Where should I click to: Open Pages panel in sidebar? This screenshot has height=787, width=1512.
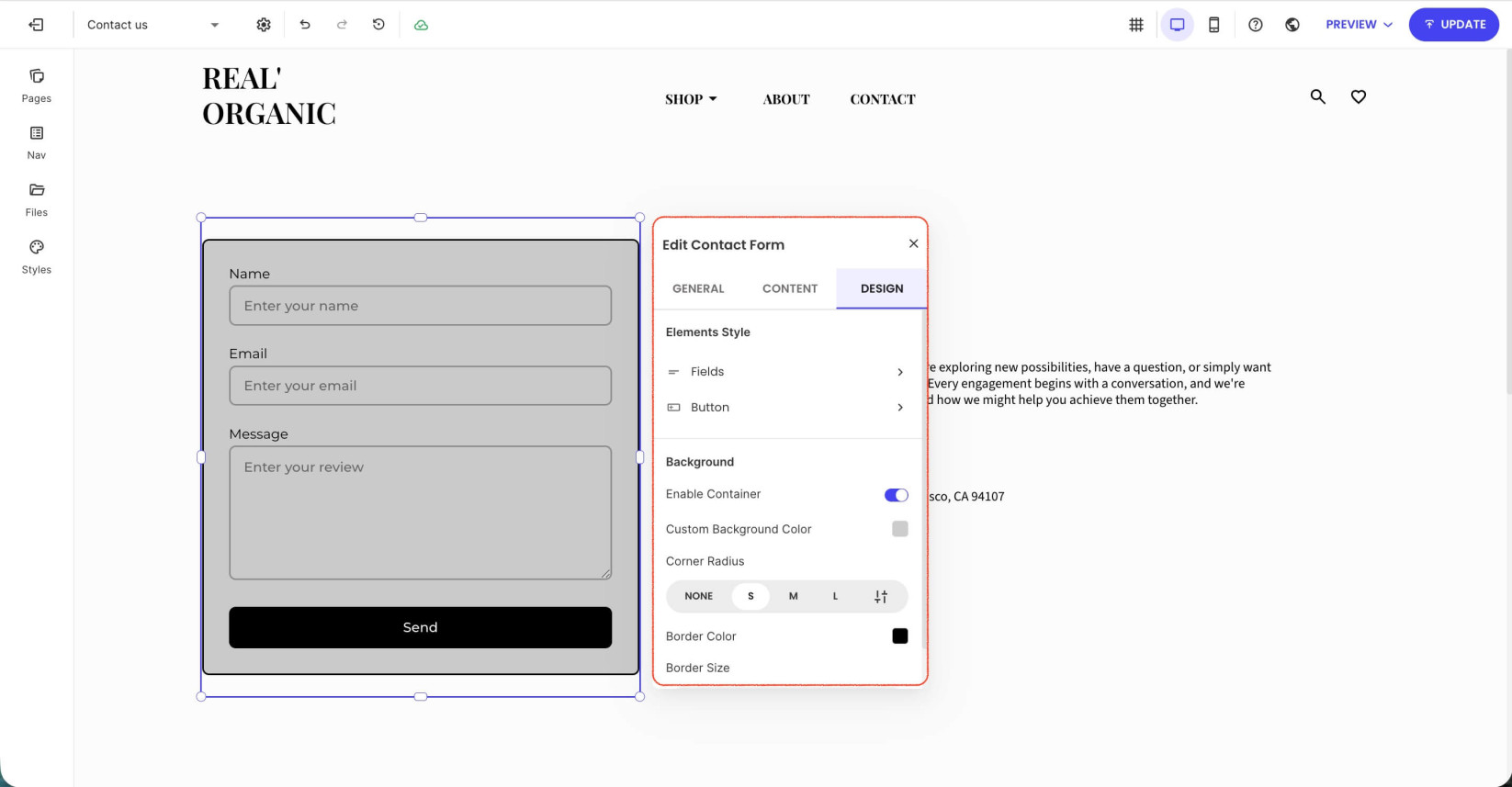point(37,85)
